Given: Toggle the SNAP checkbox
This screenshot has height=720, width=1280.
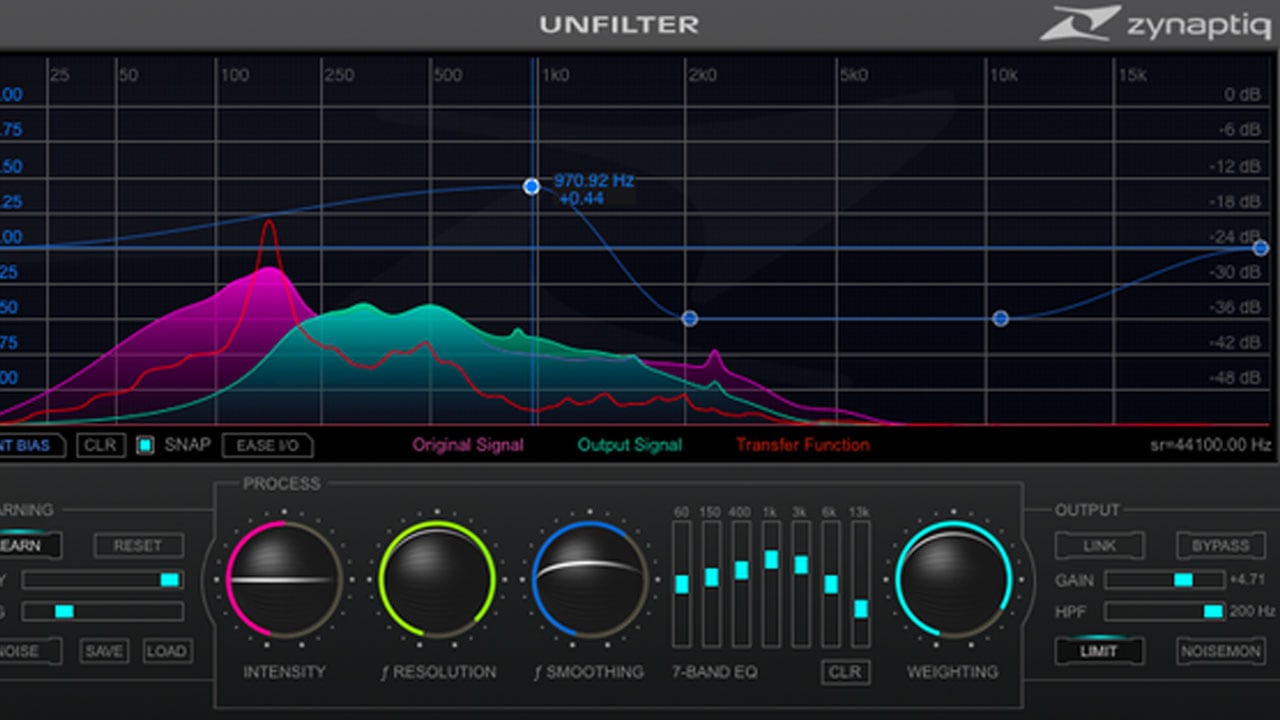Looking at the screenshot, I should click(145, 445).
